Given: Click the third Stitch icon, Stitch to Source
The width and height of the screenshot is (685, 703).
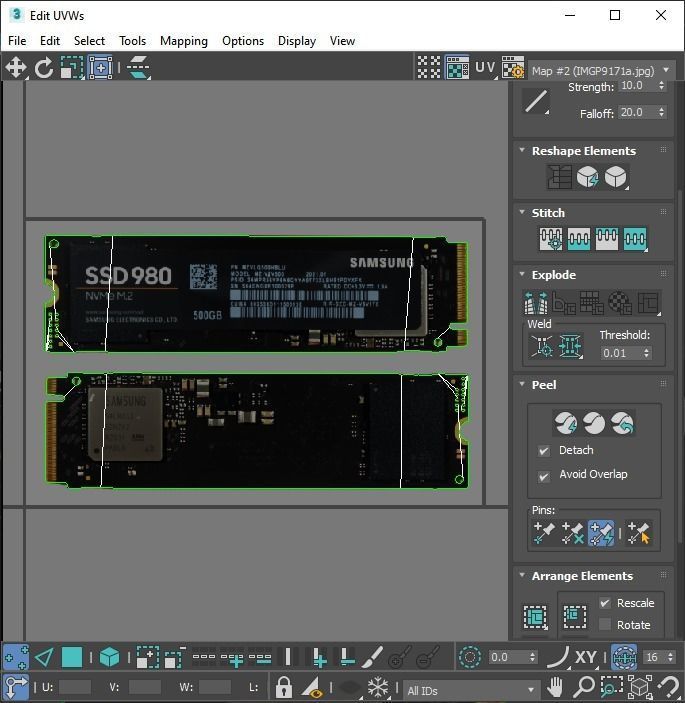Looking at the screenshot, I should click(x=607, y=239).
